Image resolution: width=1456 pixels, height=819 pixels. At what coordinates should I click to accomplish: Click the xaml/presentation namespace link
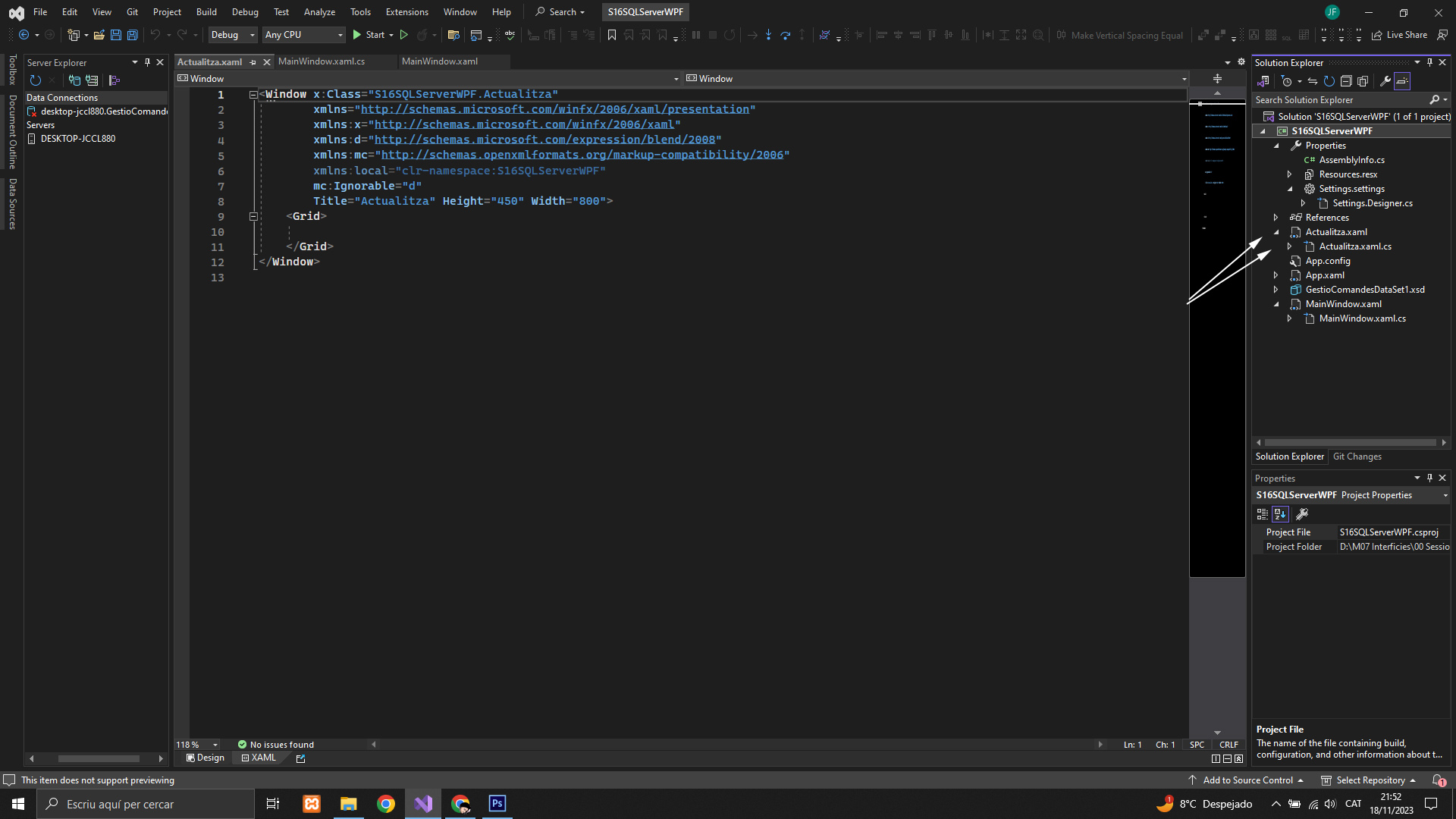click(555, 109)
